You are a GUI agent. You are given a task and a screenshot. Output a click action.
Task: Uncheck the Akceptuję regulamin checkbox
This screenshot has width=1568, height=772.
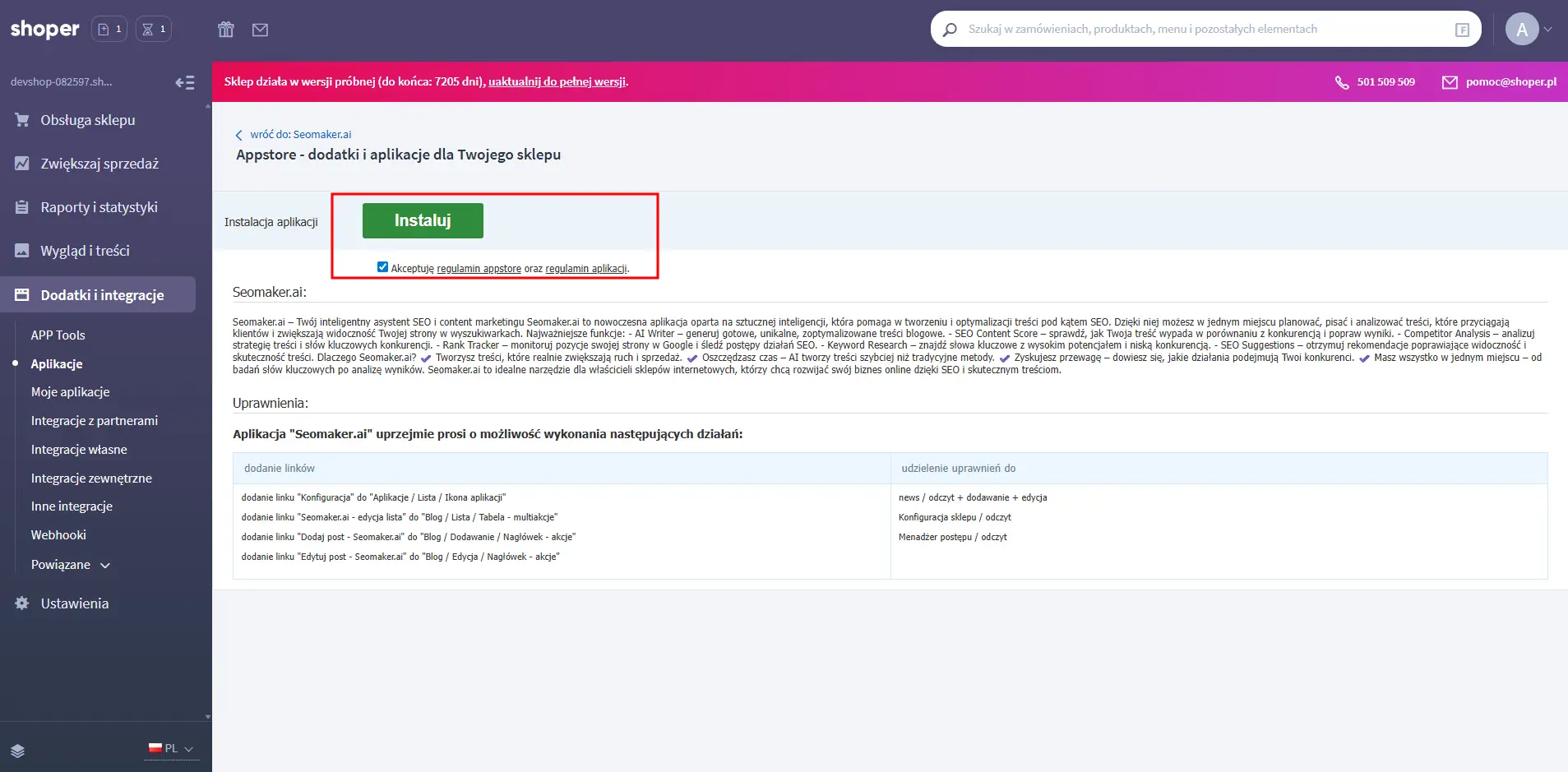382,267
